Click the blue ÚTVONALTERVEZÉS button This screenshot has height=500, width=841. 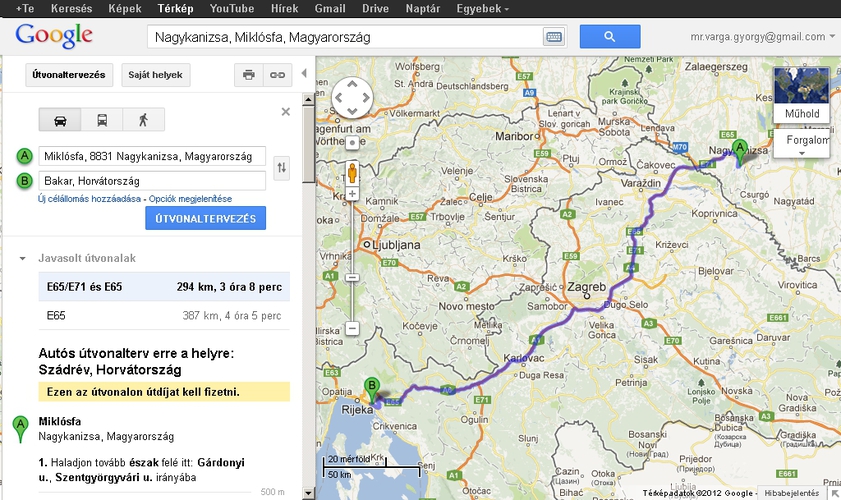pos(205,218)
